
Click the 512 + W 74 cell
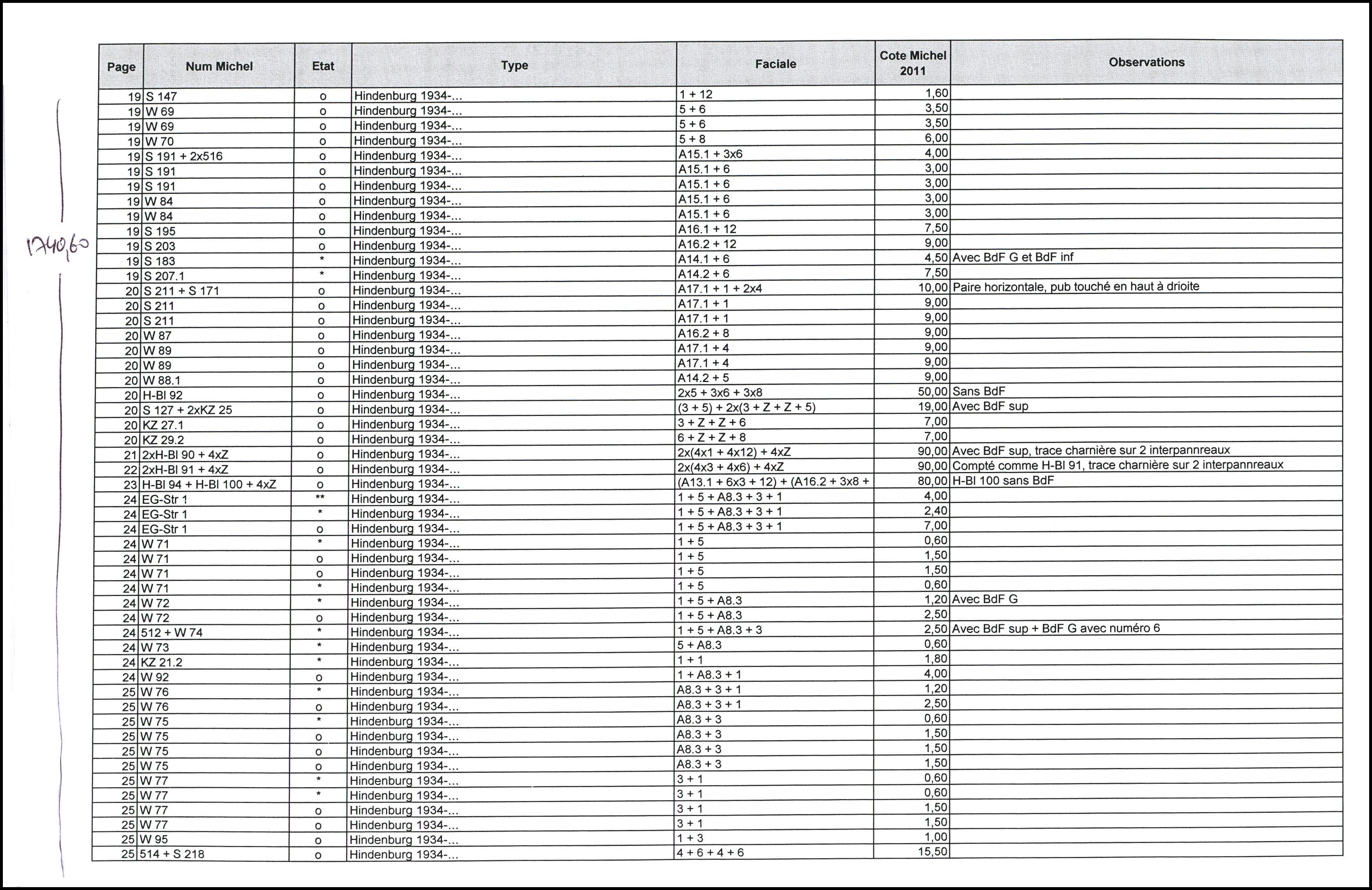pos(172,632)
